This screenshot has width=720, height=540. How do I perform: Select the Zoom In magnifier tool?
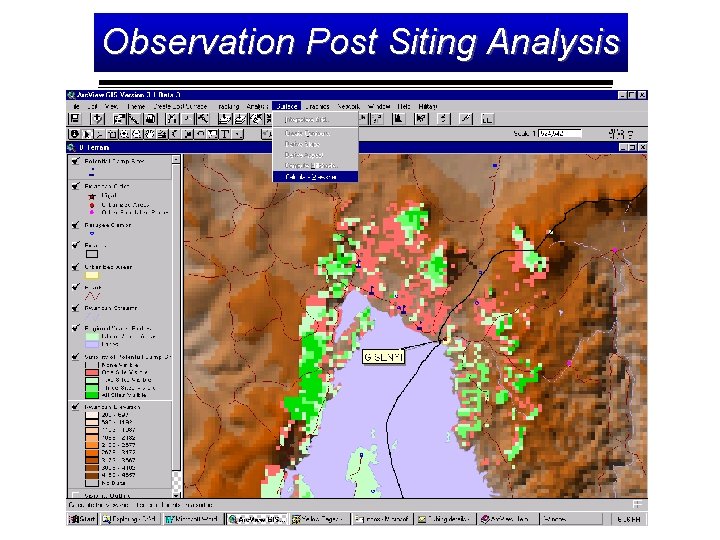124,134
